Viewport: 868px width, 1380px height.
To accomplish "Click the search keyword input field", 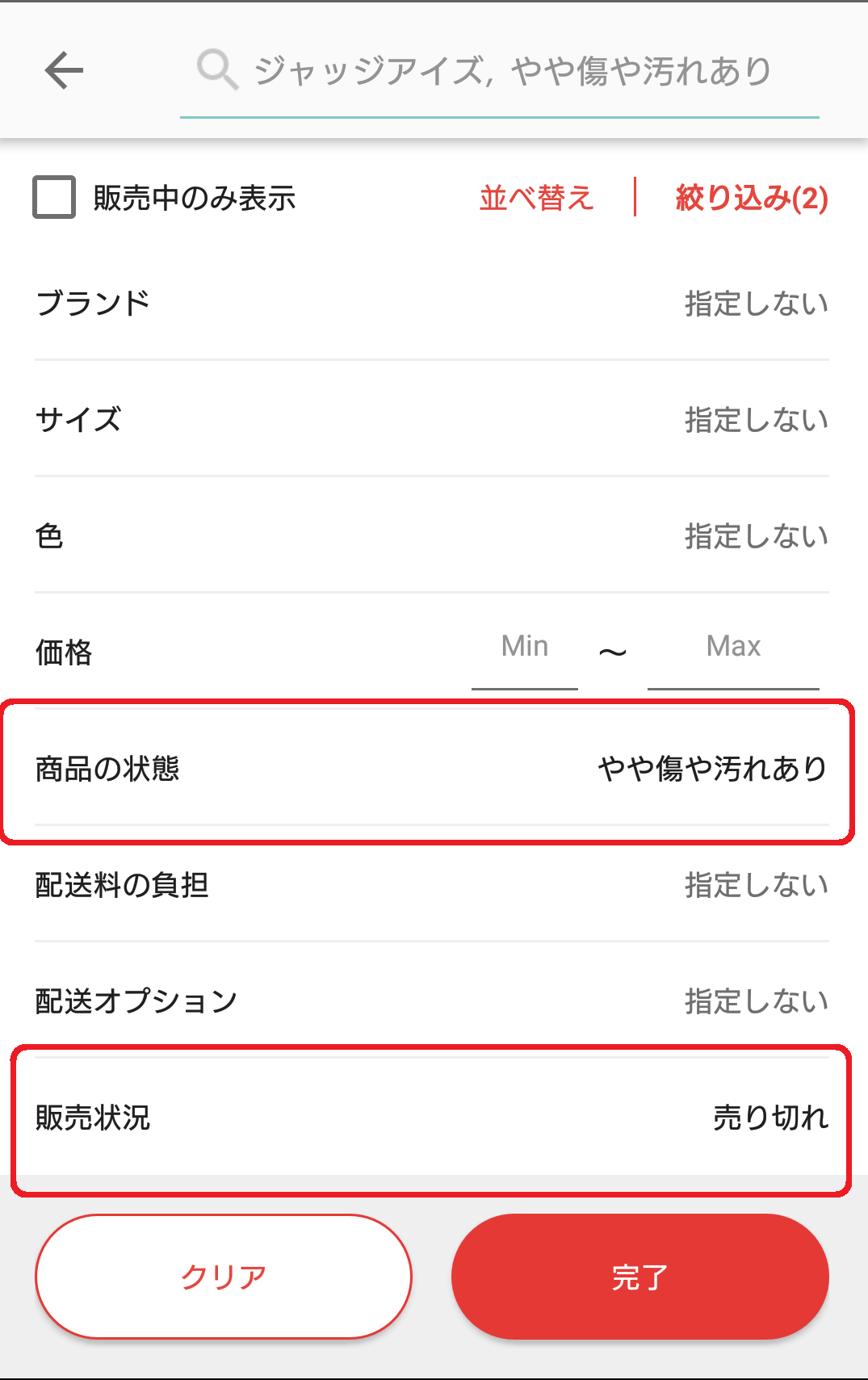I will tap(514, 71).
